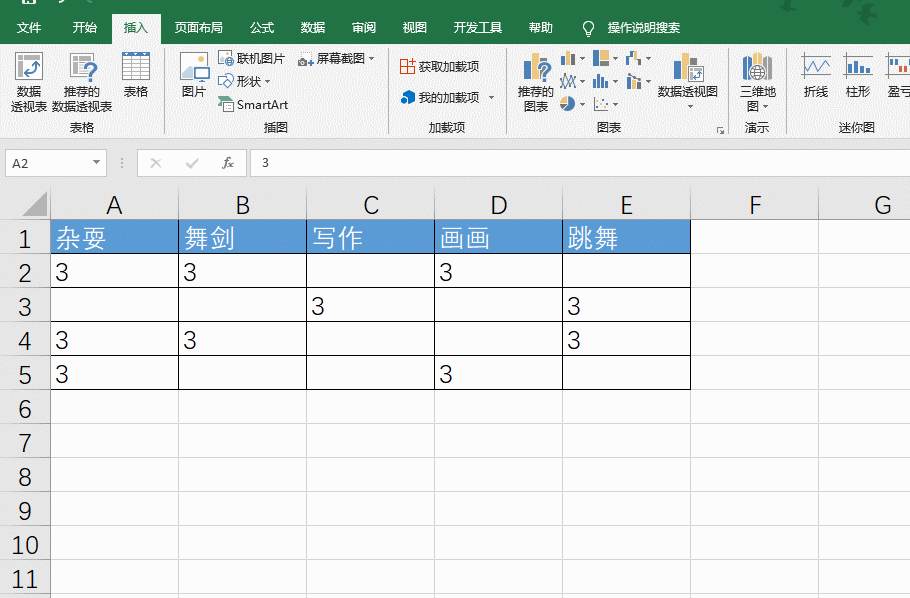
Task: Select cell D5 containing 3
Action: coord(498,374)
